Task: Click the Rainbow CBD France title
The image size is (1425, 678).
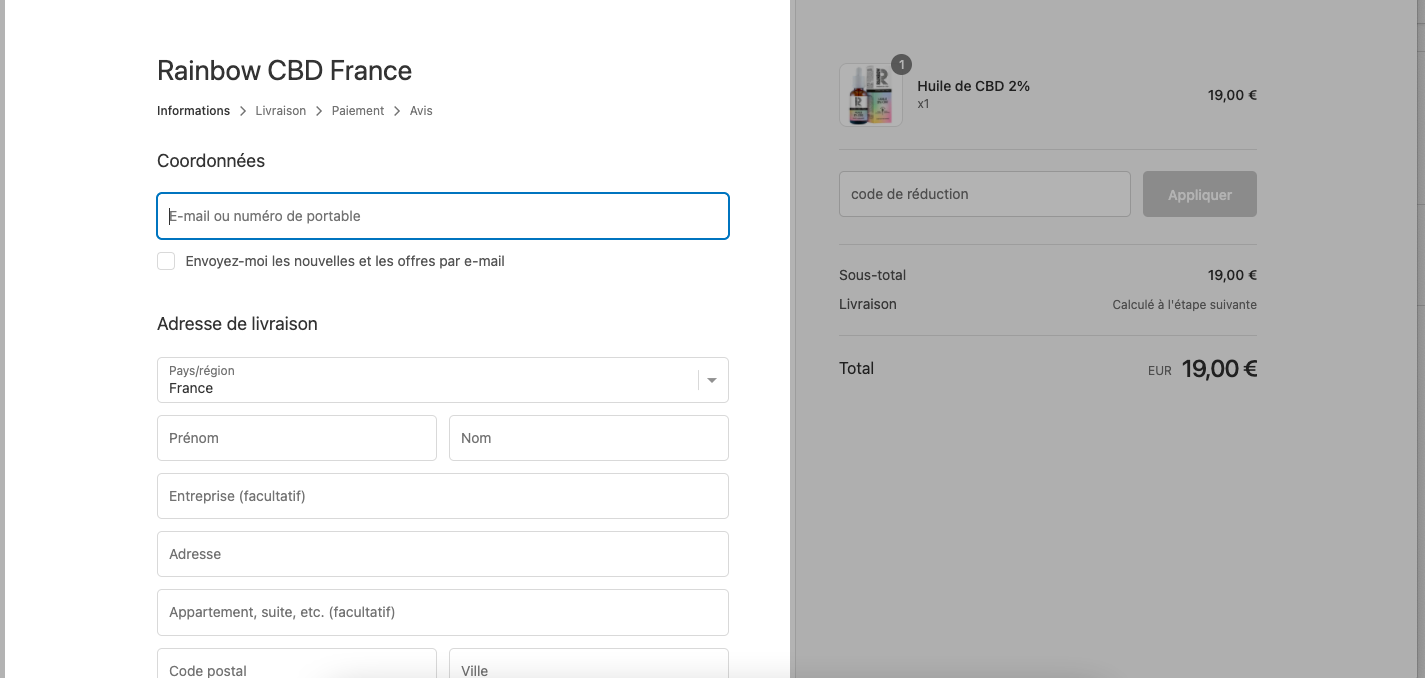Action: tap(285, 71)
